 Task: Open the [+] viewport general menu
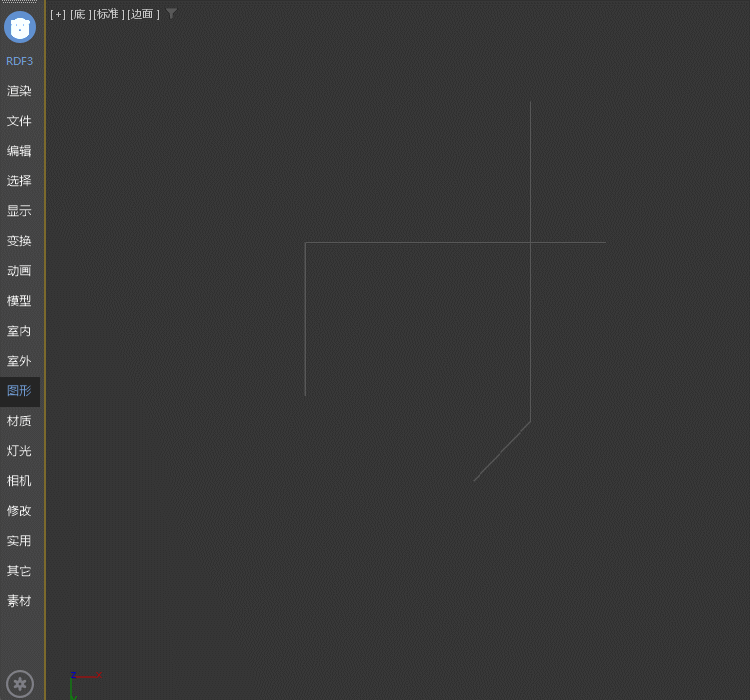point(58,14)
